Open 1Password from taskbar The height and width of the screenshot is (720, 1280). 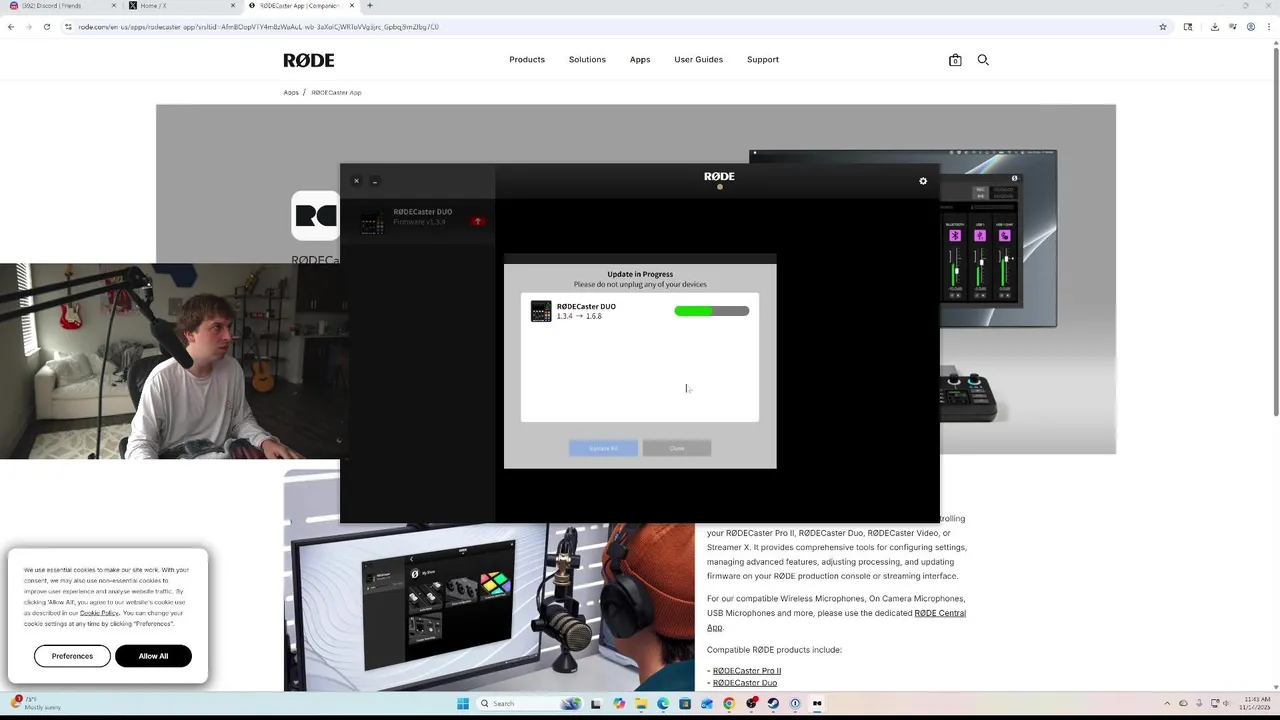(x=795, y=703)
